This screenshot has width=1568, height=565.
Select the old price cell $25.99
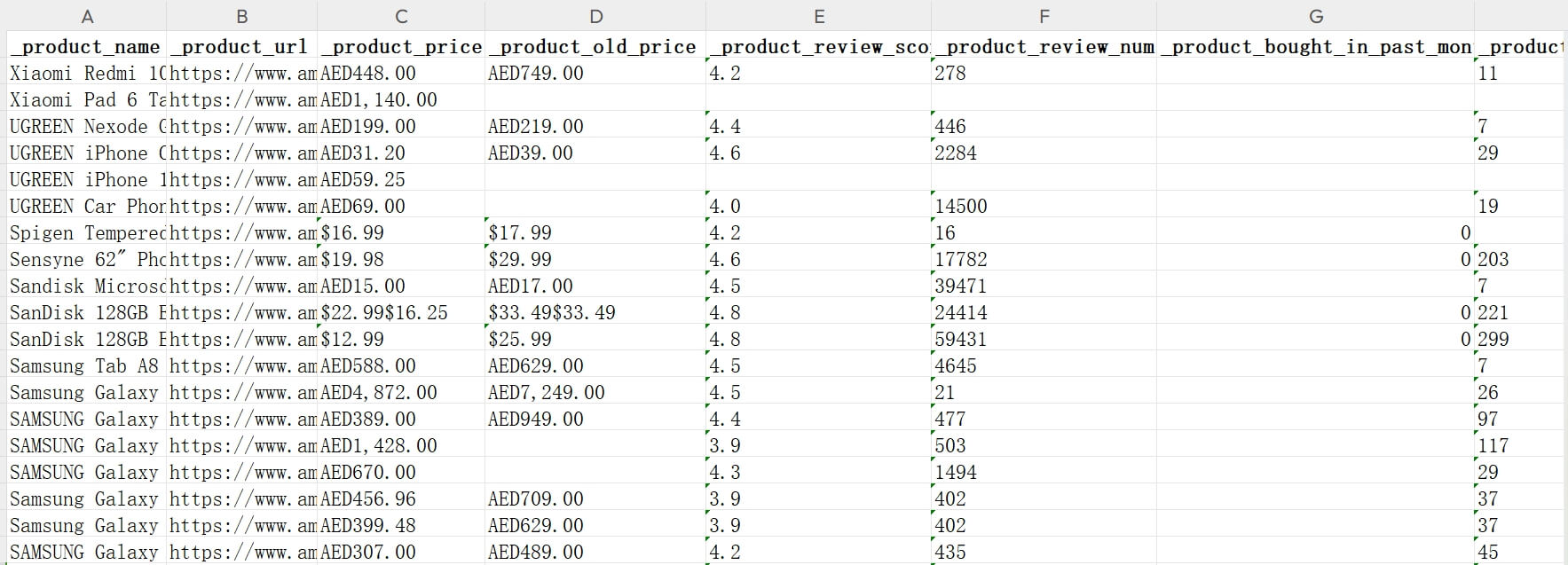coord(596,339)
